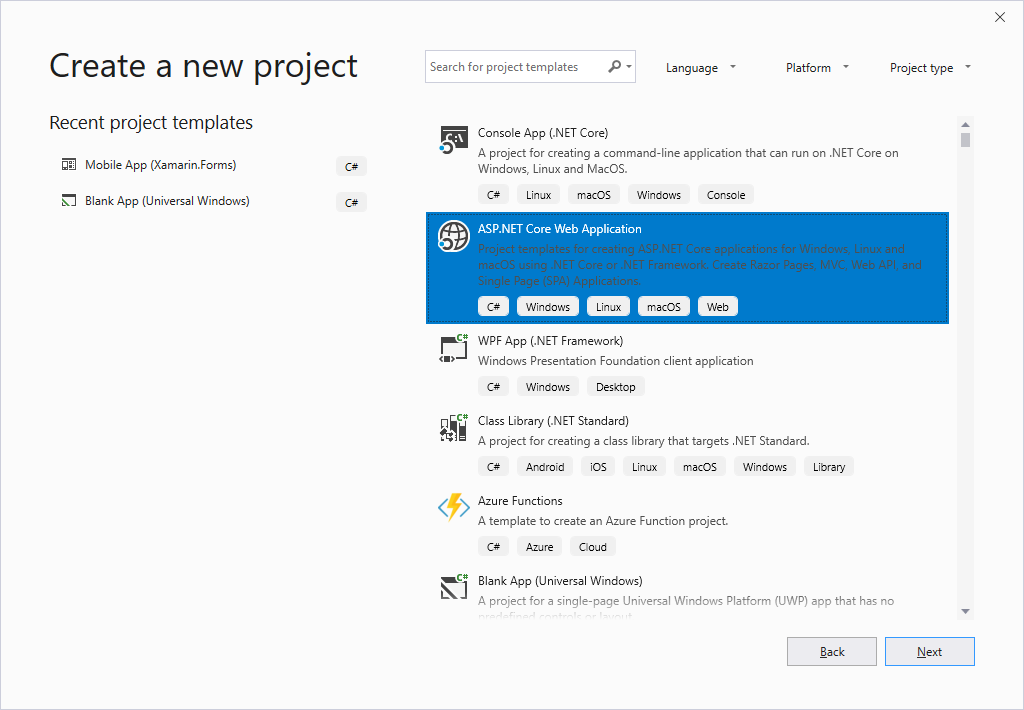This screenshot has height=710, width=1024.
Task: Click the Azure Functions lightning icon
Action: [x=454, y=508]
